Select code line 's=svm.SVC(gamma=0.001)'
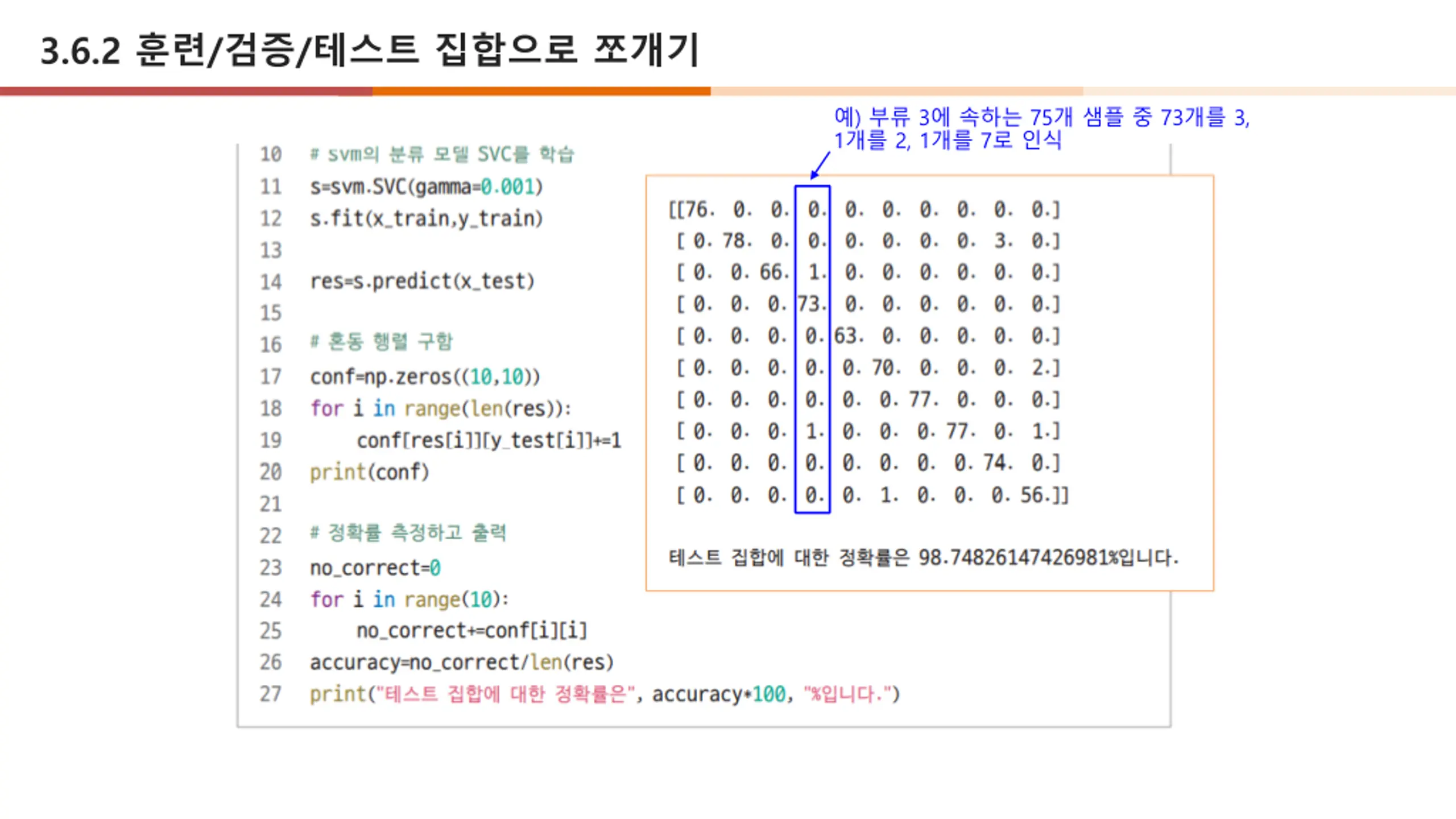Image resolution: width=1456 pixels, height=819 pixels. click(x=427, y=187)
